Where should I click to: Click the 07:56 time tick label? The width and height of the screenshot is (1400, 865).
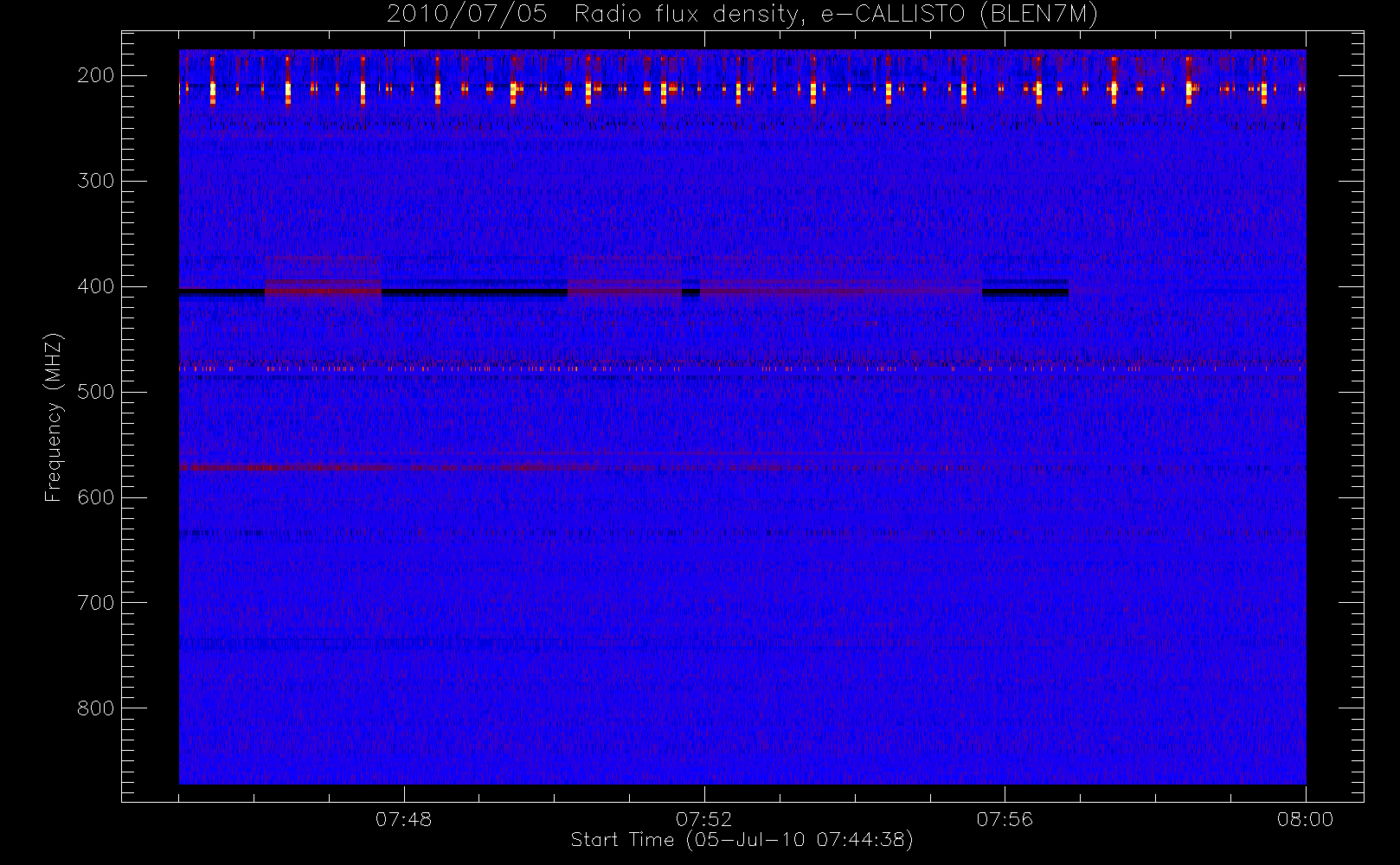point(1005,819)
